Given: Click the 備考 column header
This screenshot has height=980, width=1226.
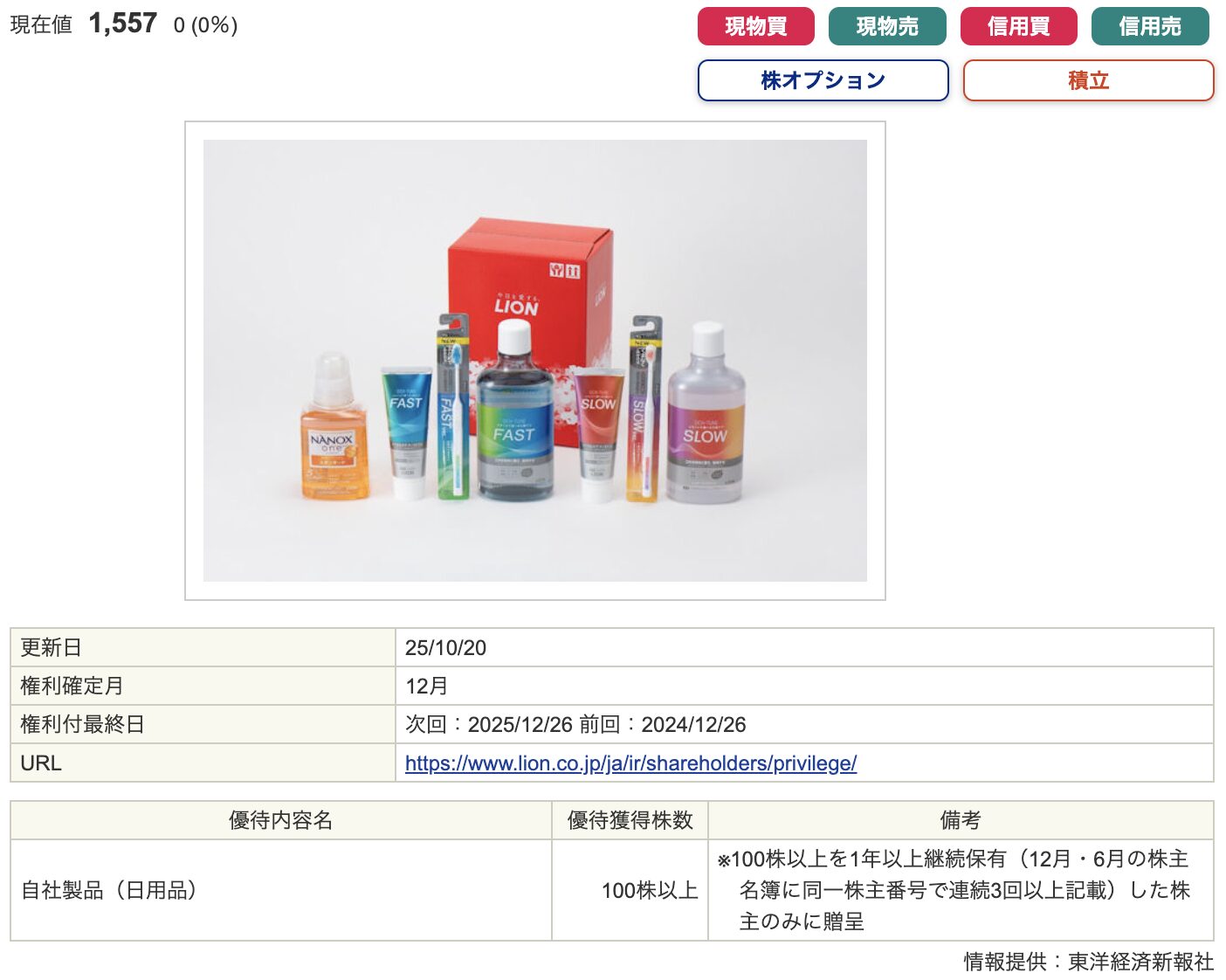Looking at the screenshot, I should point(961,820).
